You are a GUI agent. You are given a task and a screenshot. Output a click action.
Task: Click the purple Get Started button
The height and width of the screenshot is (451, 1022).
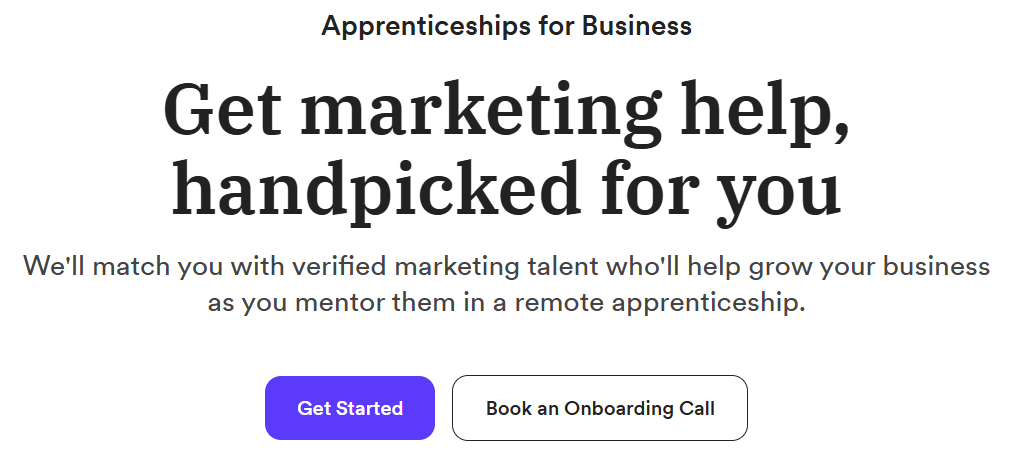349,408
